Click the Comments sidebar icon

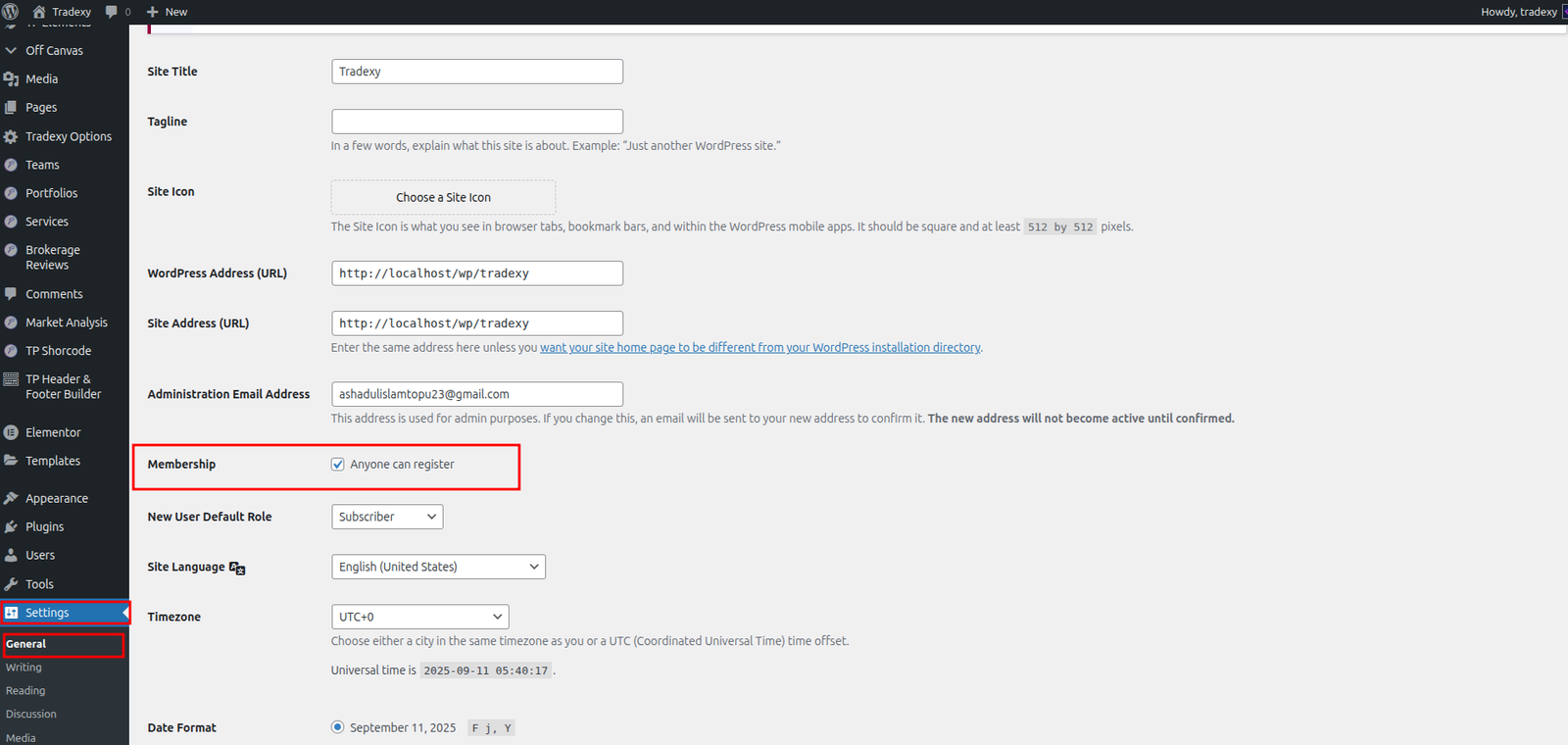11,294
